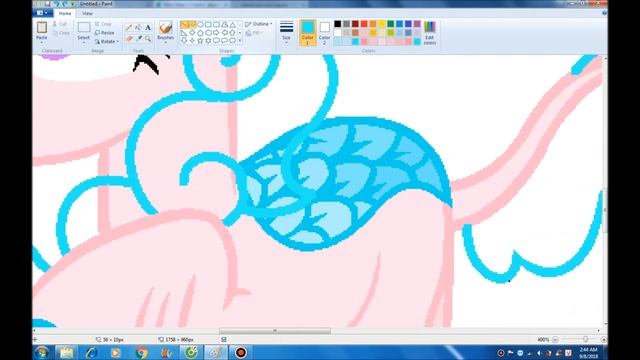Click the Undo arrow in title bar
Image resolution: width=640 pixels, height=360 pixels.
[x=56, y=4]
